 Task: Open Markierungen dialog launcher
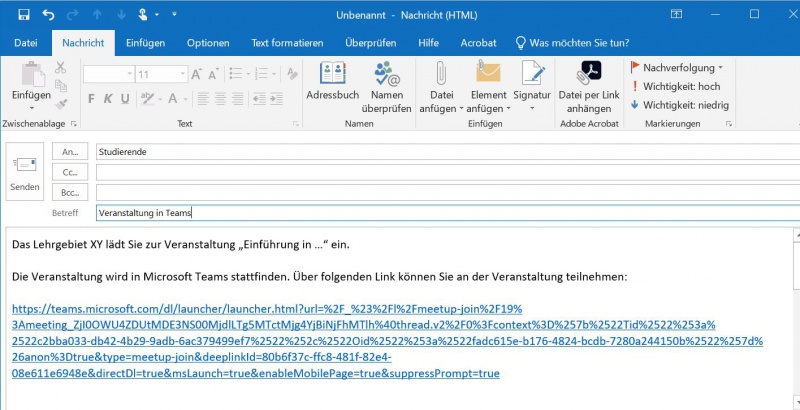729,124
